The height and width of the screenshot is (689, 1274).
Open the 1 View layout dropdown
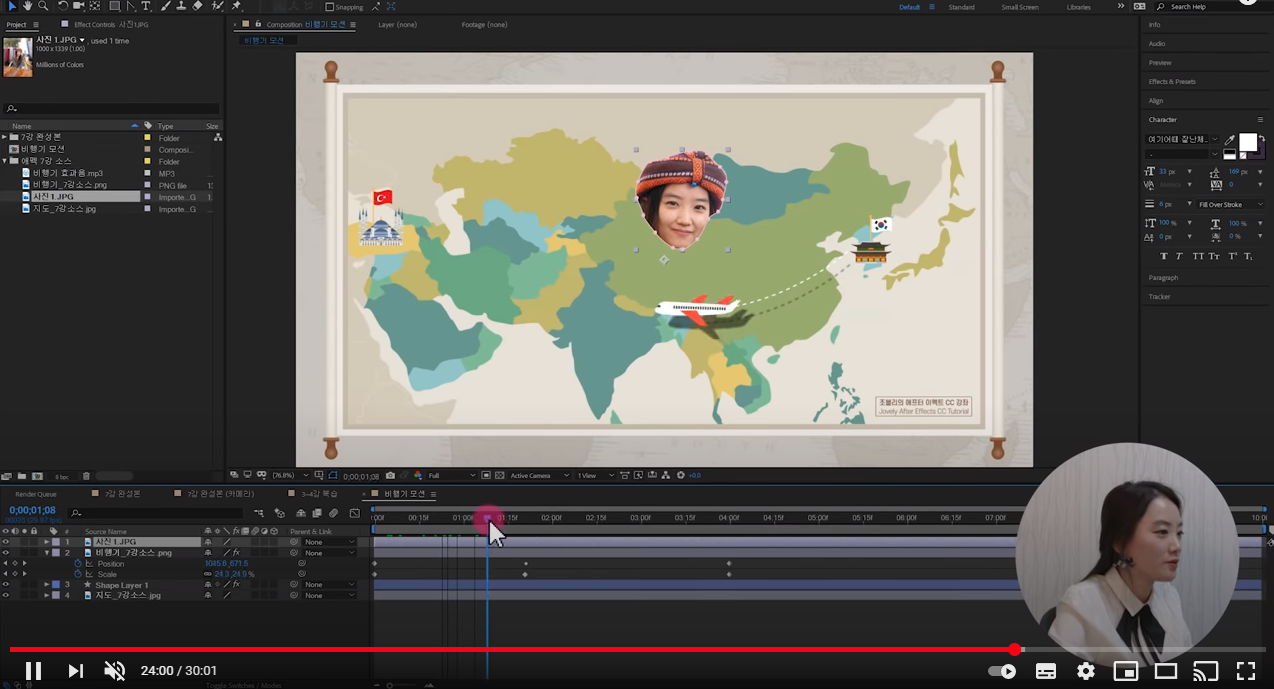click(597, 476)
